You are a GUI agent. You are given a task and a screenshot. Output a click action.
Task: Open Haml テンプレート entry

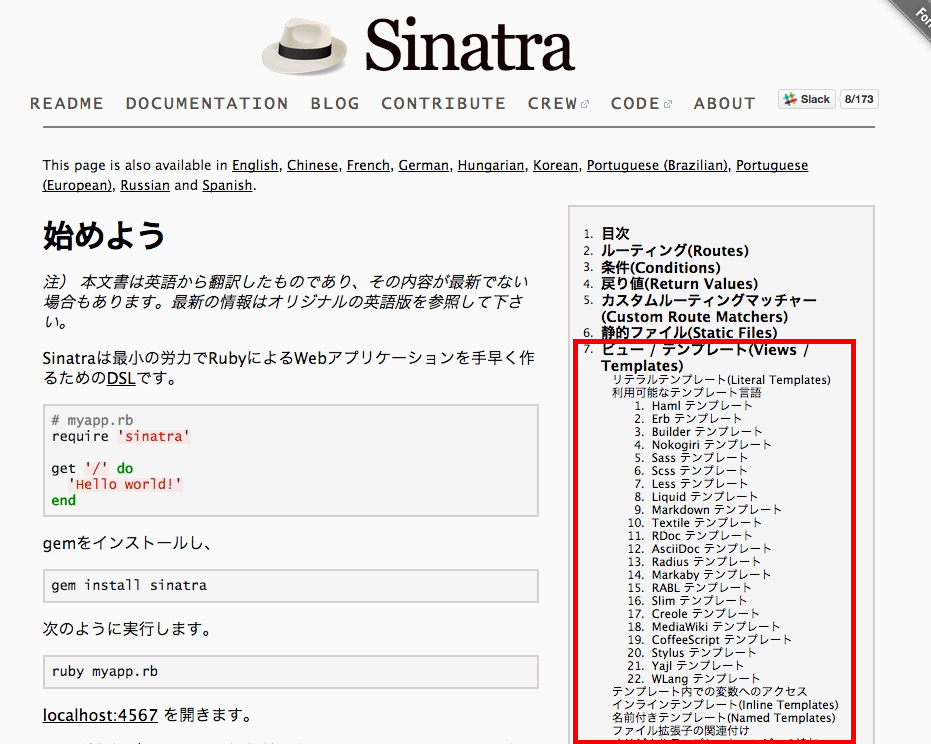pyautogui.click(x=702, y=406)
